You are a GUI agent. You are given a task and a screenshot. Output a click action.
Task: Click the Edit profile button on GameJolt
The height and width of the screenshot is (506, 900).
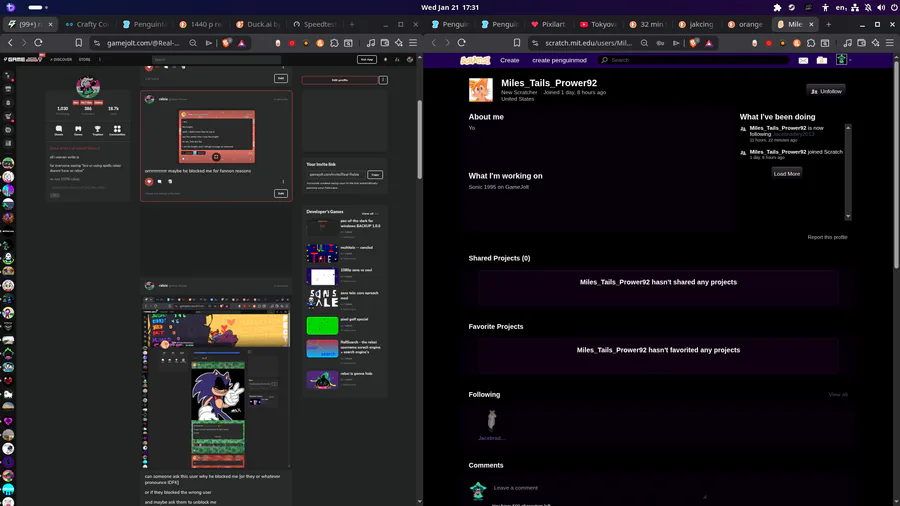tap(340, 80)
